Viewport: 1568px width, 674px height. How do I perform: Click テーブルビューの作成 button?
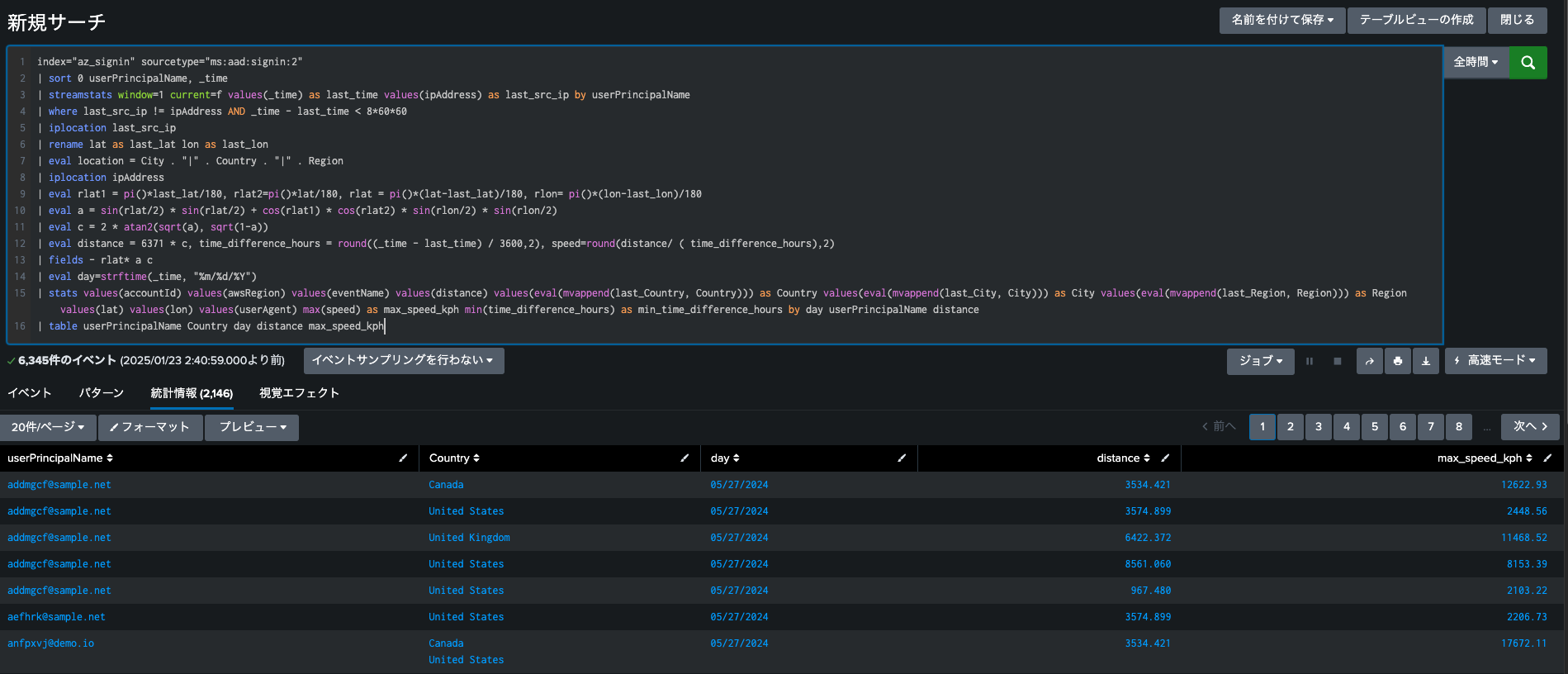[1417, 20]
